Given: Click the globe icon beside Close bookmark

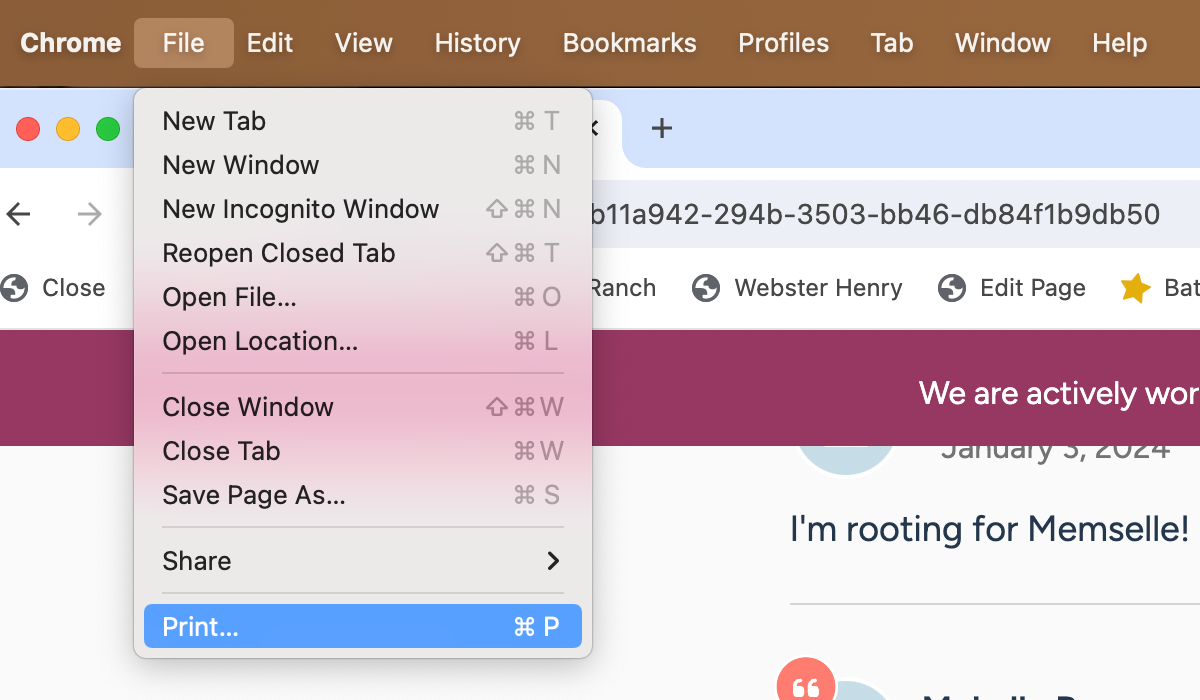Looking at the screenshot, I should click(x=15, y=288).
